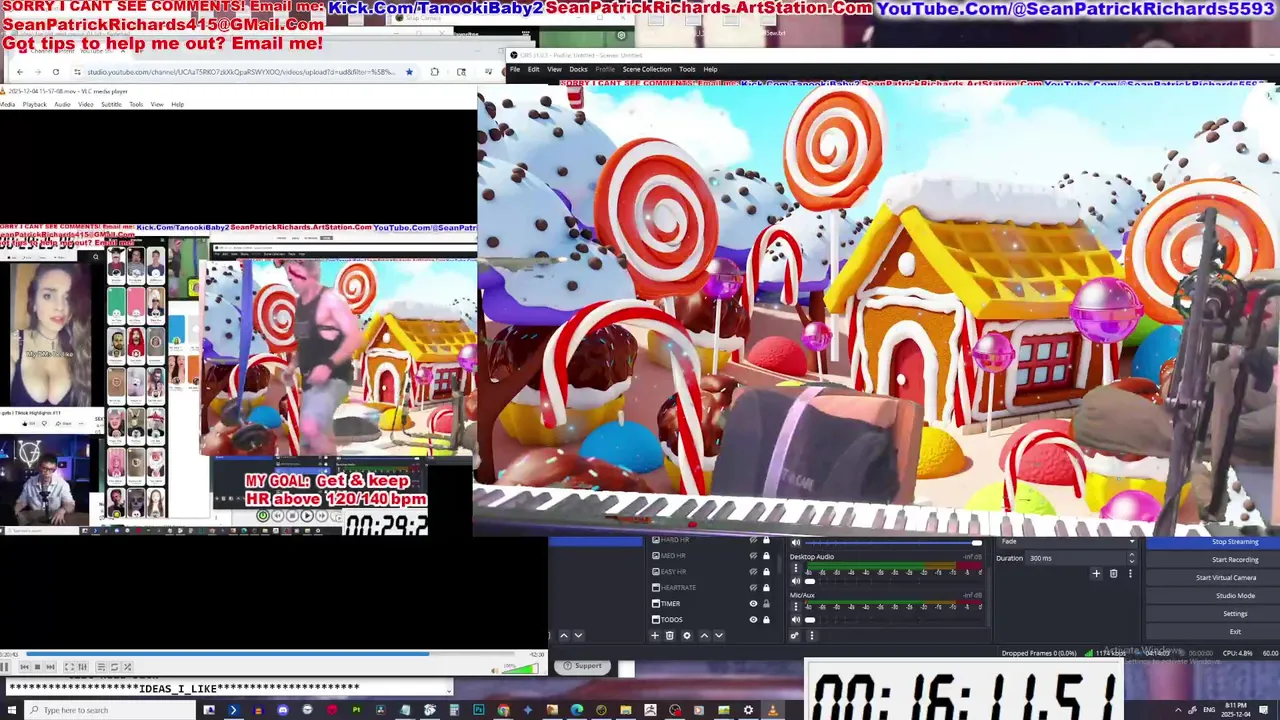The image size is (1280, 720).
Task: Click the Support button
Action: (x=584, y=666)
